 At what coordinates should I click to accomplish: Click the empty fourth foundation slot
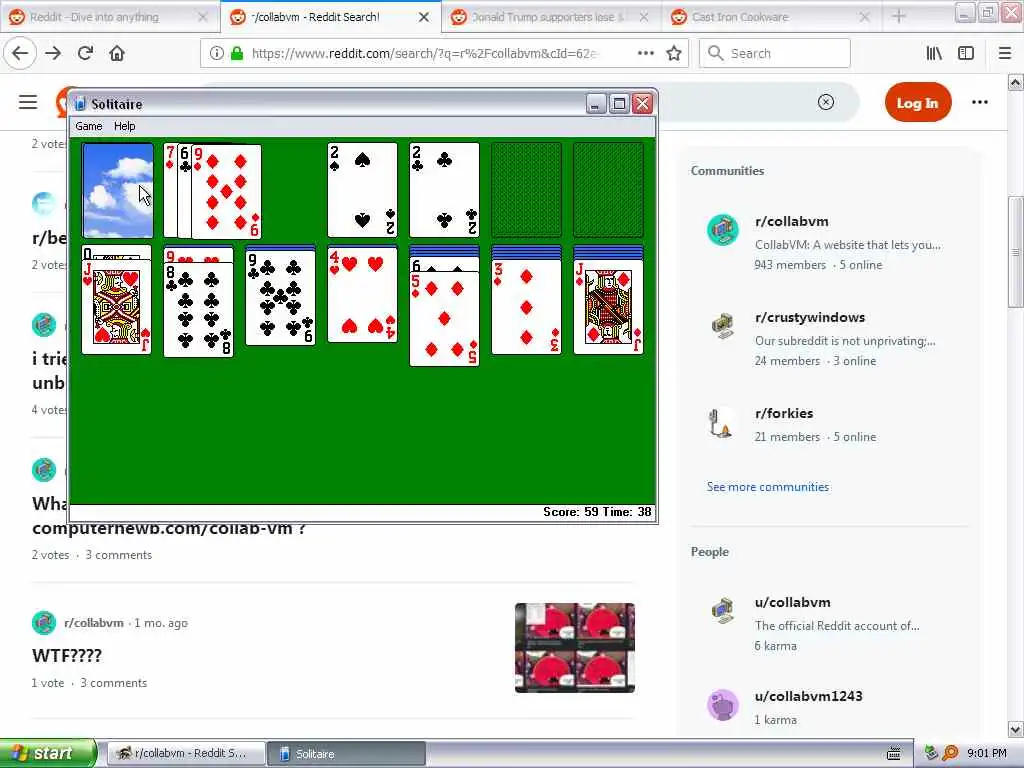pyautogui.click(x=608, y=190)
